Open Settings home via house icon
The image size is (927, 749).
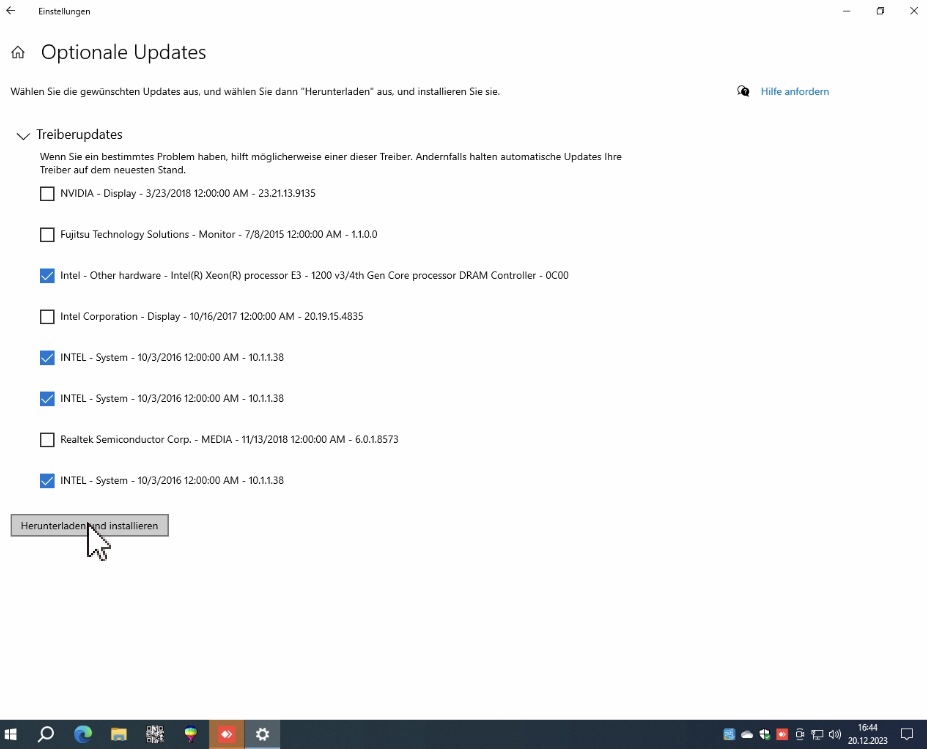pos(18,53)
